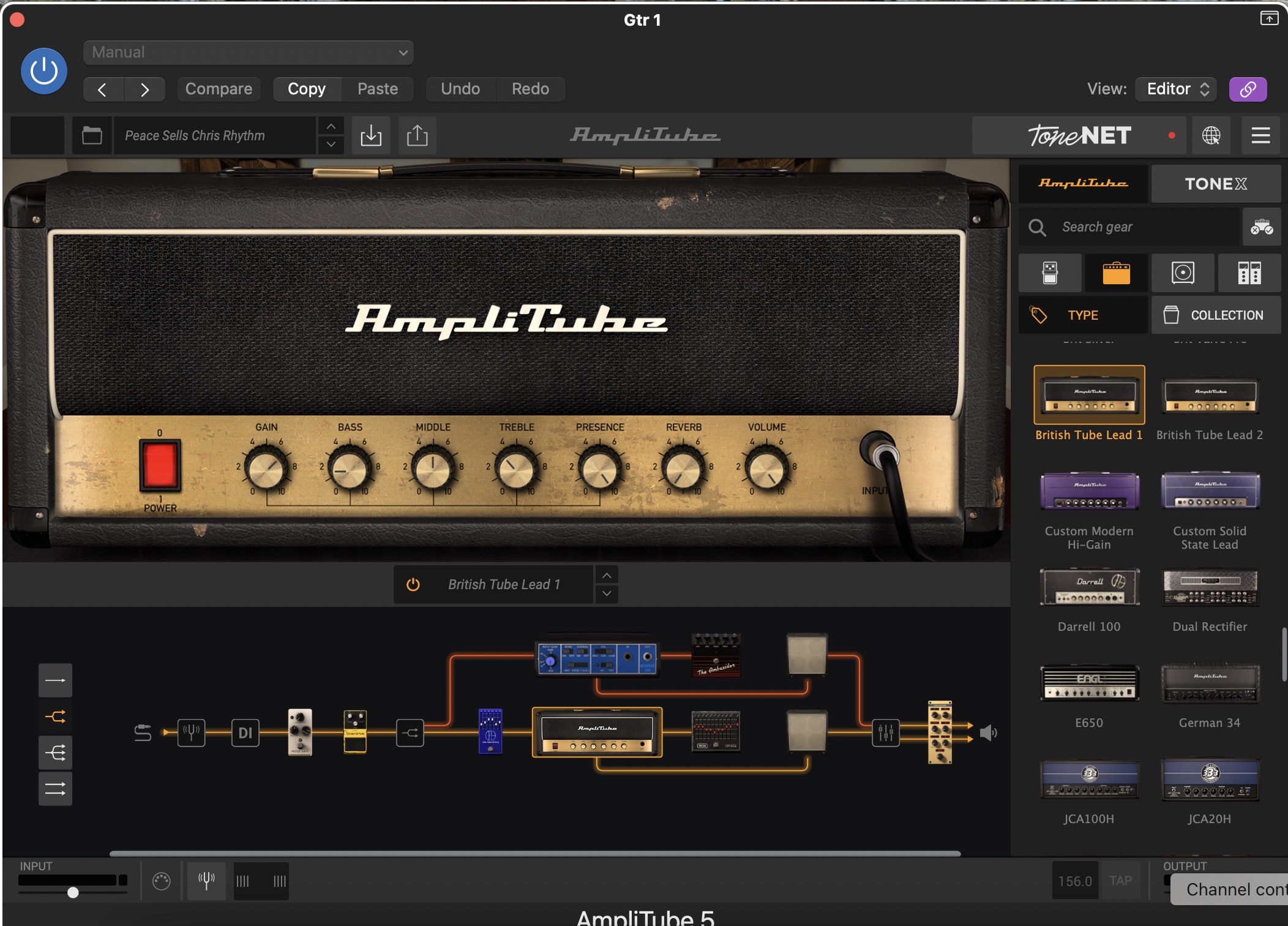Viewport: 1288px width, 926px height.
Task: Select preset name Peace Sells Chris Rhythm
Action: [215, 135]
